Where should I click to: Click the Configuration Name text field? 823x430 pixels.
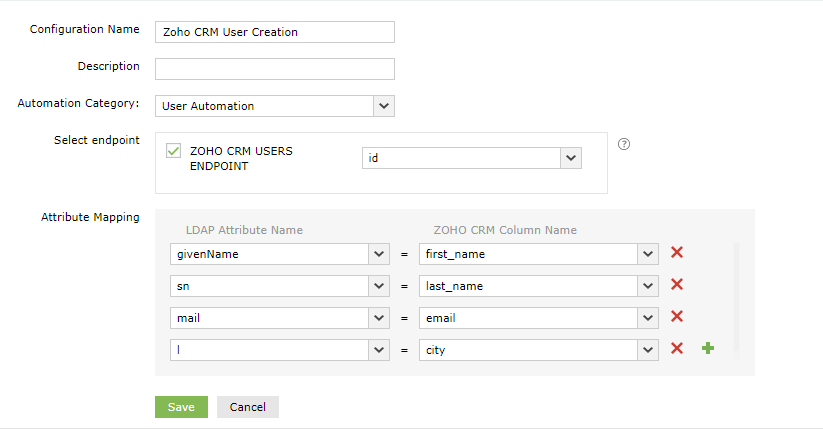tap(275, 32)
